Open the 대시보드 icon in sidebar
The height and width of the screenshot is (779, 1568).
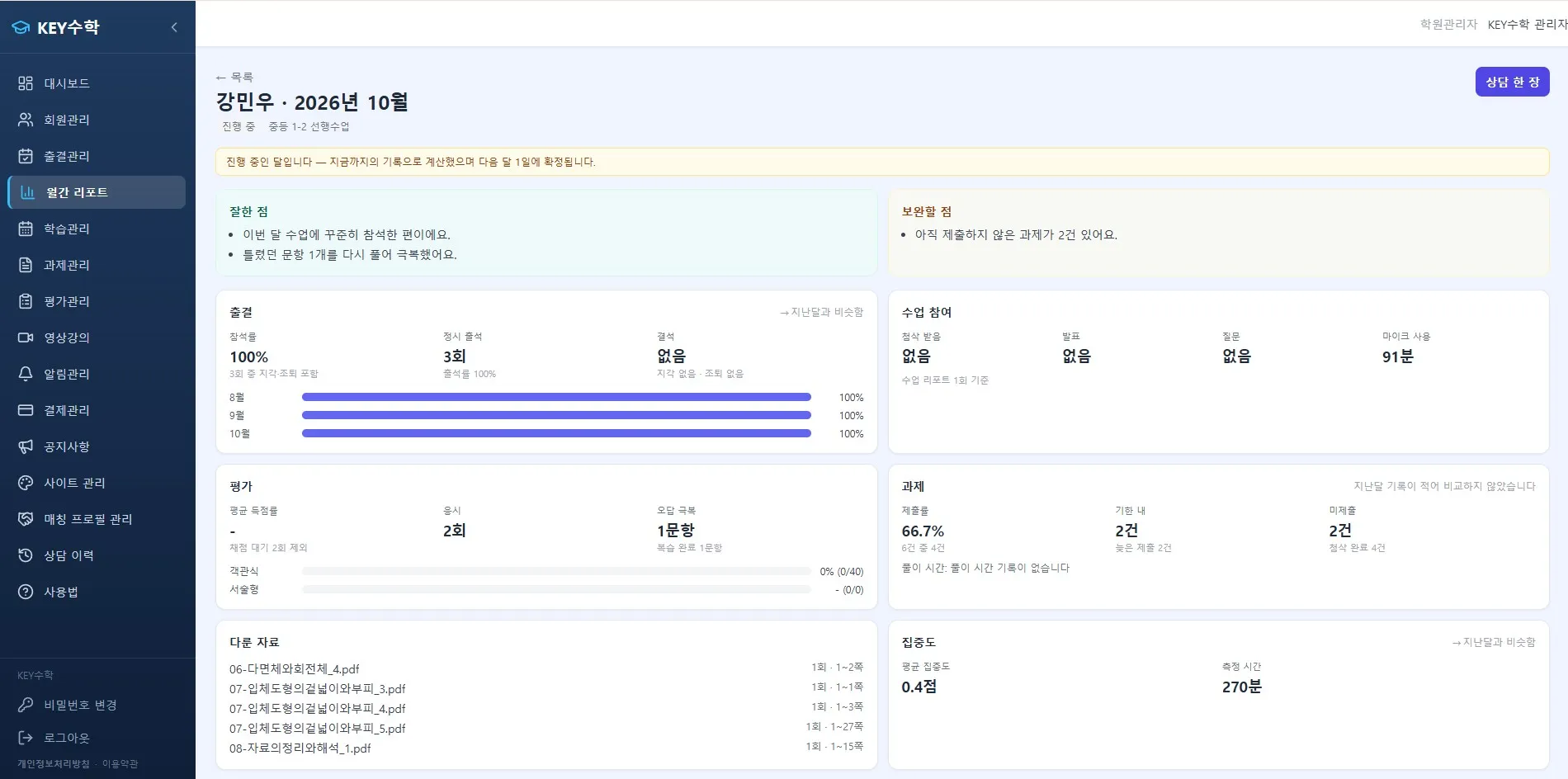tap(26, 83)
